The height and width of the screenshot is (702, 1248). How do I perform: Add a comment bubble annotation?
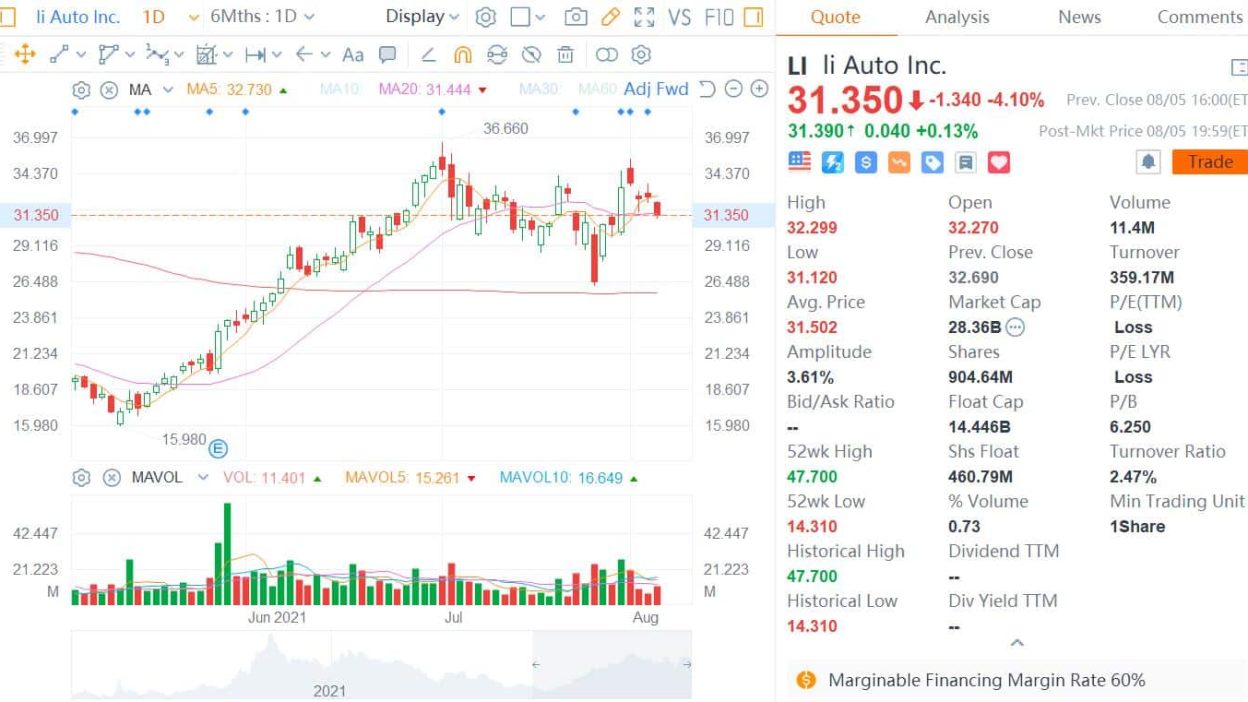tap(388, 55)
